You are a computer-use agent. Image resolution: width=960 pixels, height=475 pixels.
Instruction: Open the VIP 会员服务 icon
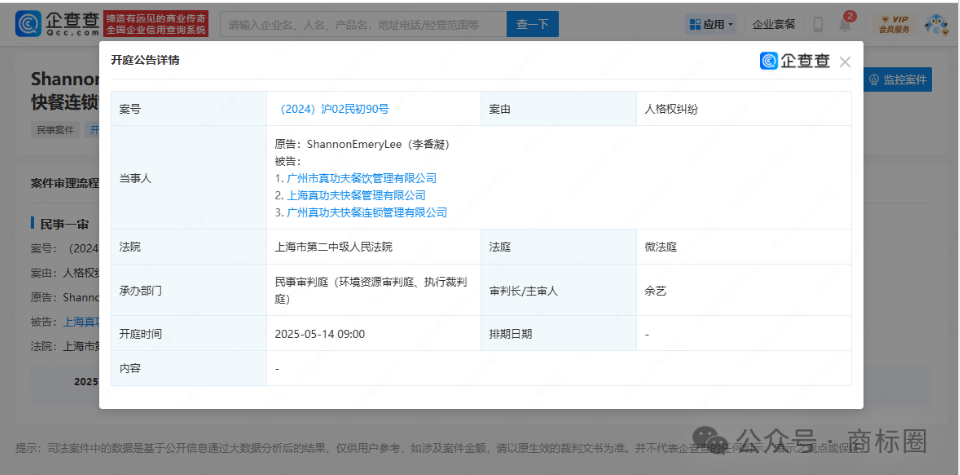893,24
